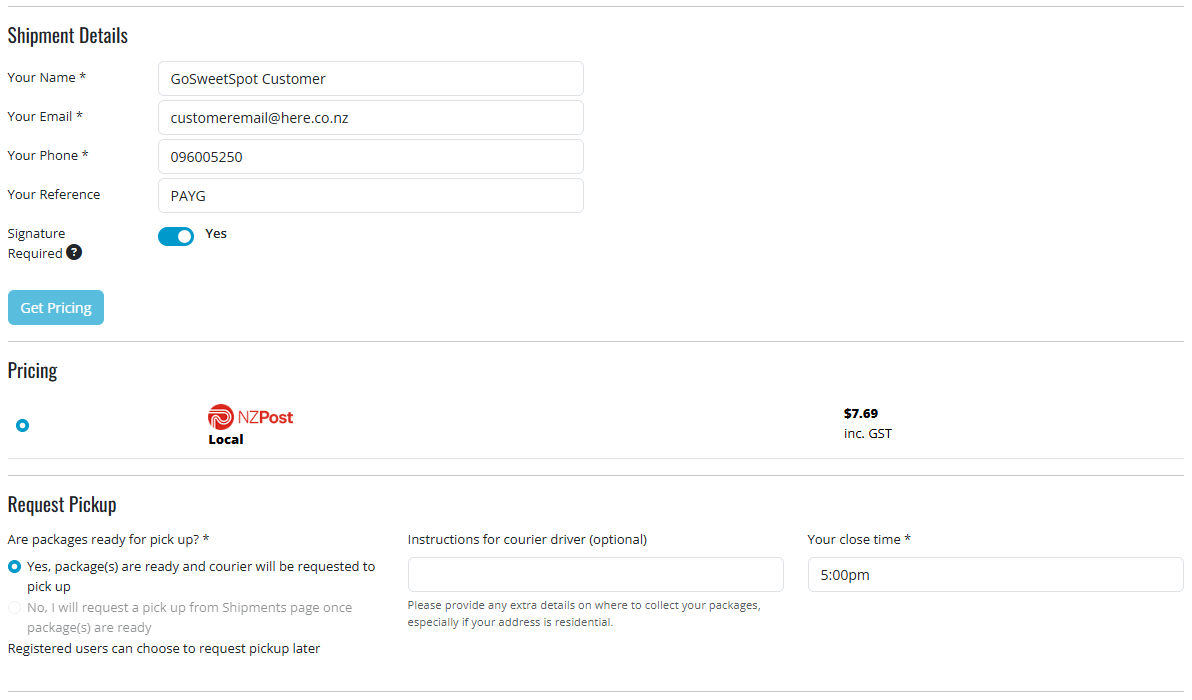
Task: Click the 'Yes' label beside the toggle
Action: (216, 233)
